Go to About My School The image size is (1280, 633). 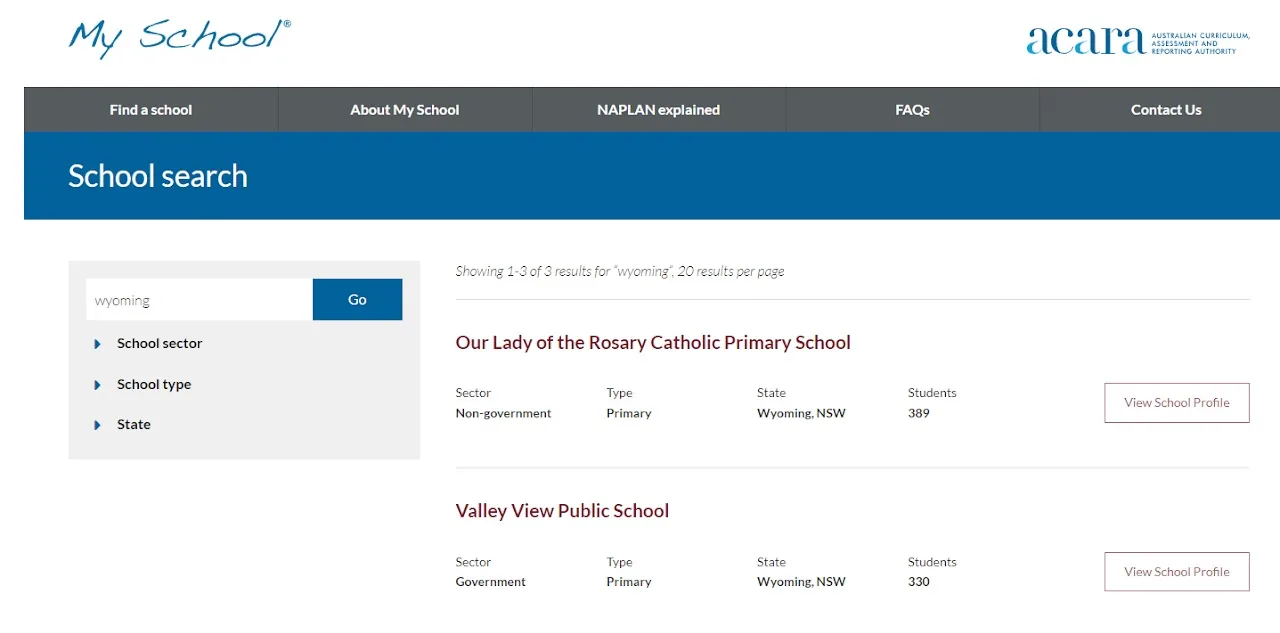point(405,110)
